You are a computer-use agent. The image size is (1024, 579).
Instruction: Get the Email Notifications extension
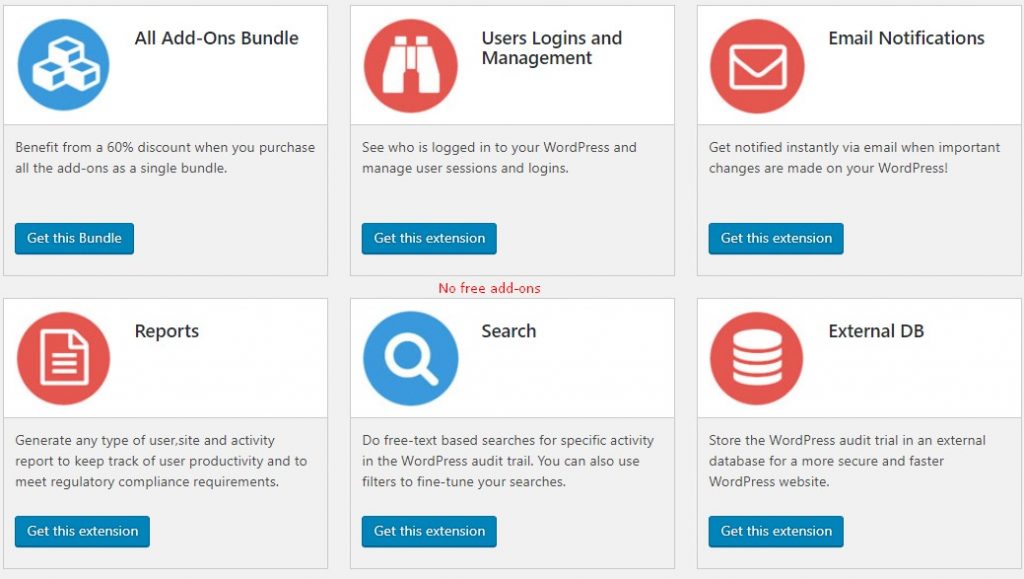776,238
